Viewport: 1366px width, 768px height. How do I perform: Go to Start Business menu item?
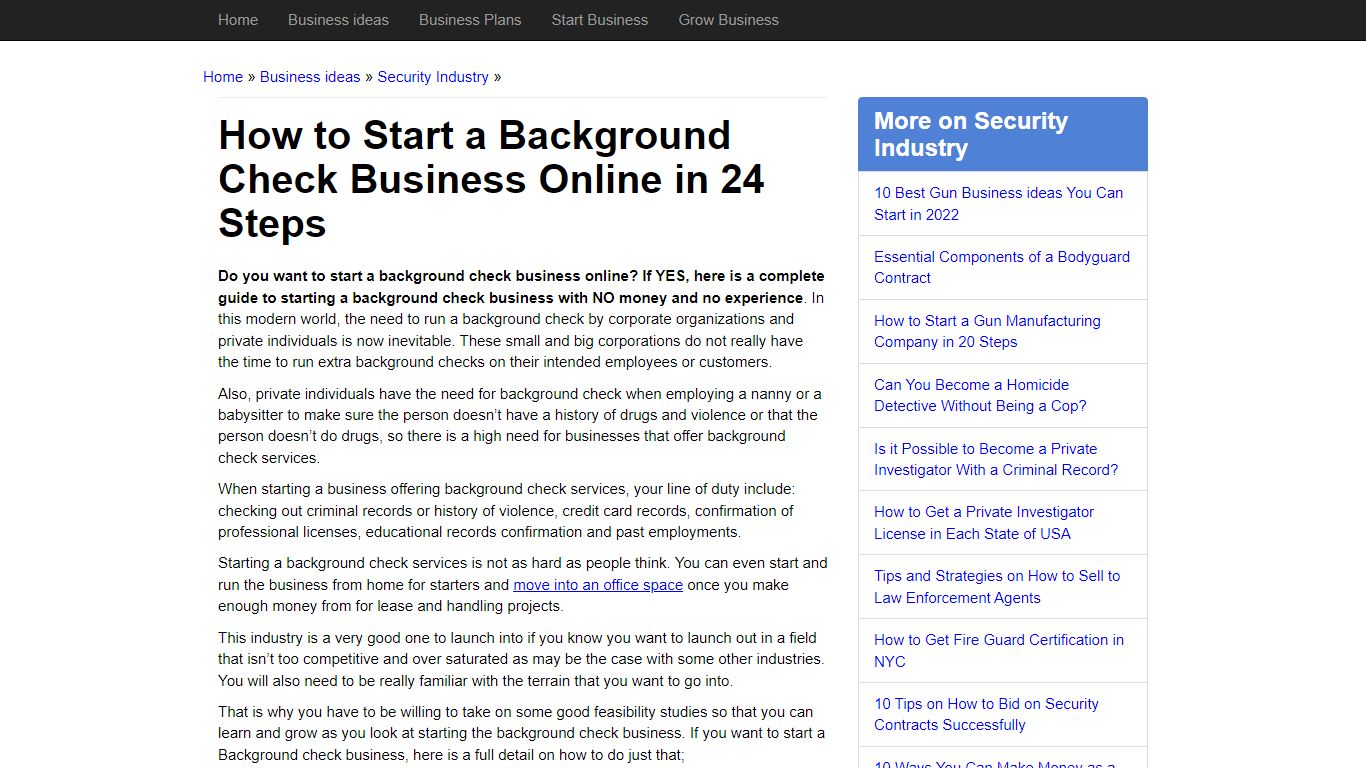[600, 20]
